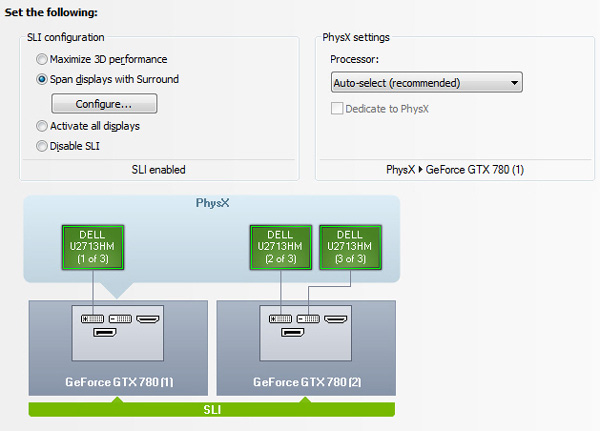
Task: Click the GeForce GTX 780 (1) label
Action: [118, 382]
